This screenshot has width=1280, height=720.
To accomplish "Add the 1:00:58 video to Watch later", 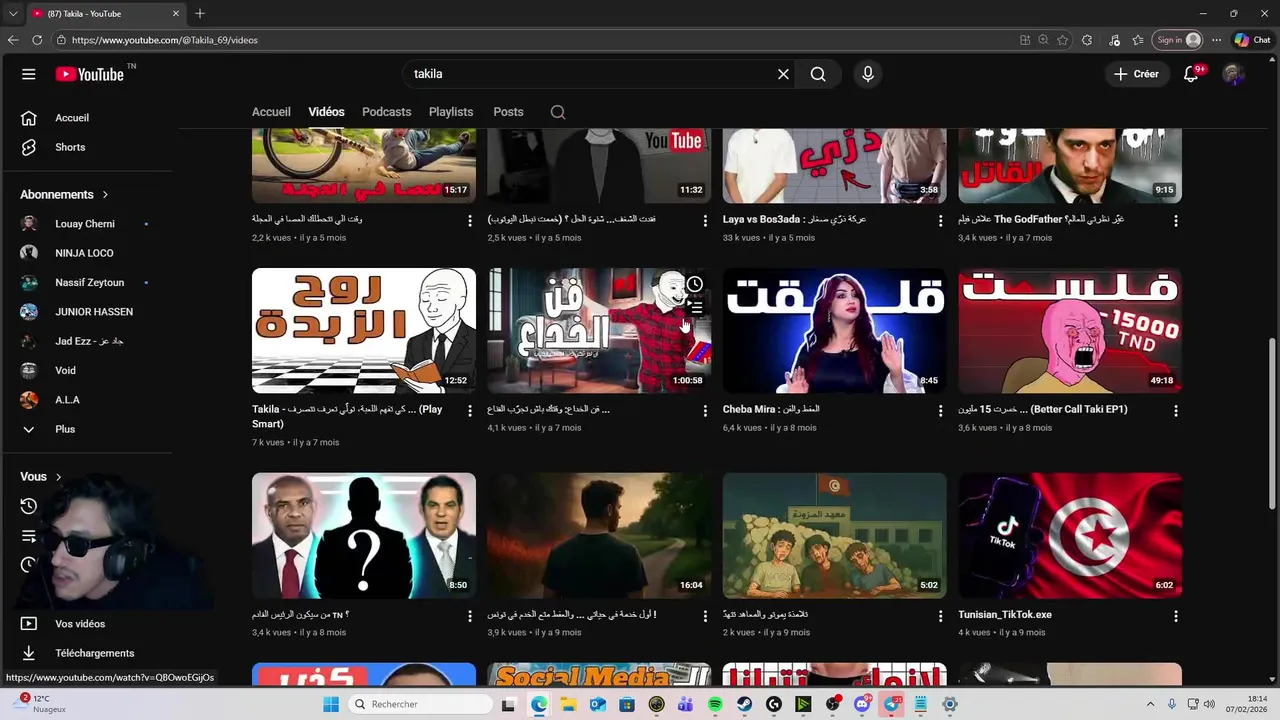I will pos(695,285).
